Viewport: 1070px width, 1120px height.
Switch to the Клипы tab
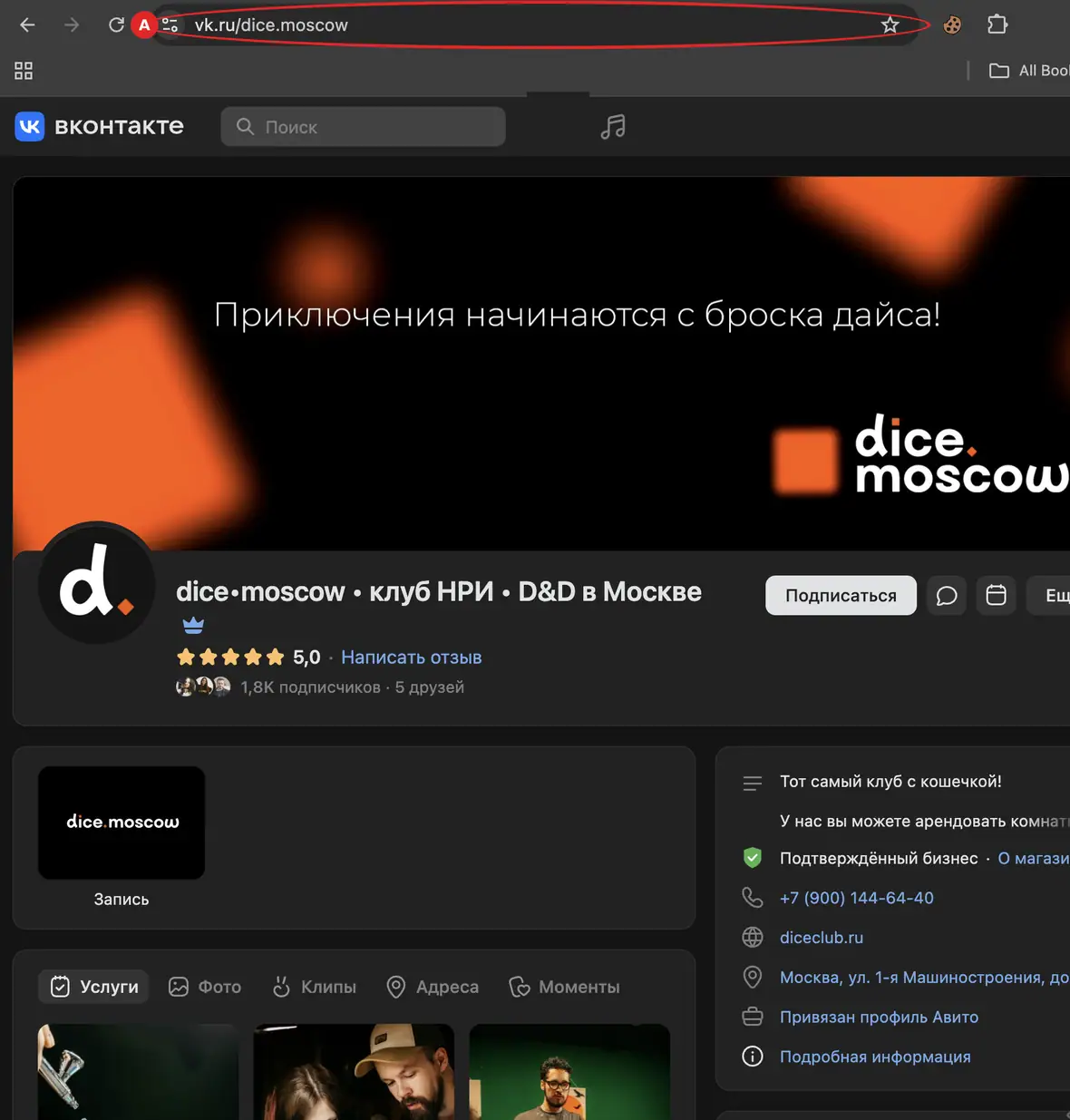point(315,987)
